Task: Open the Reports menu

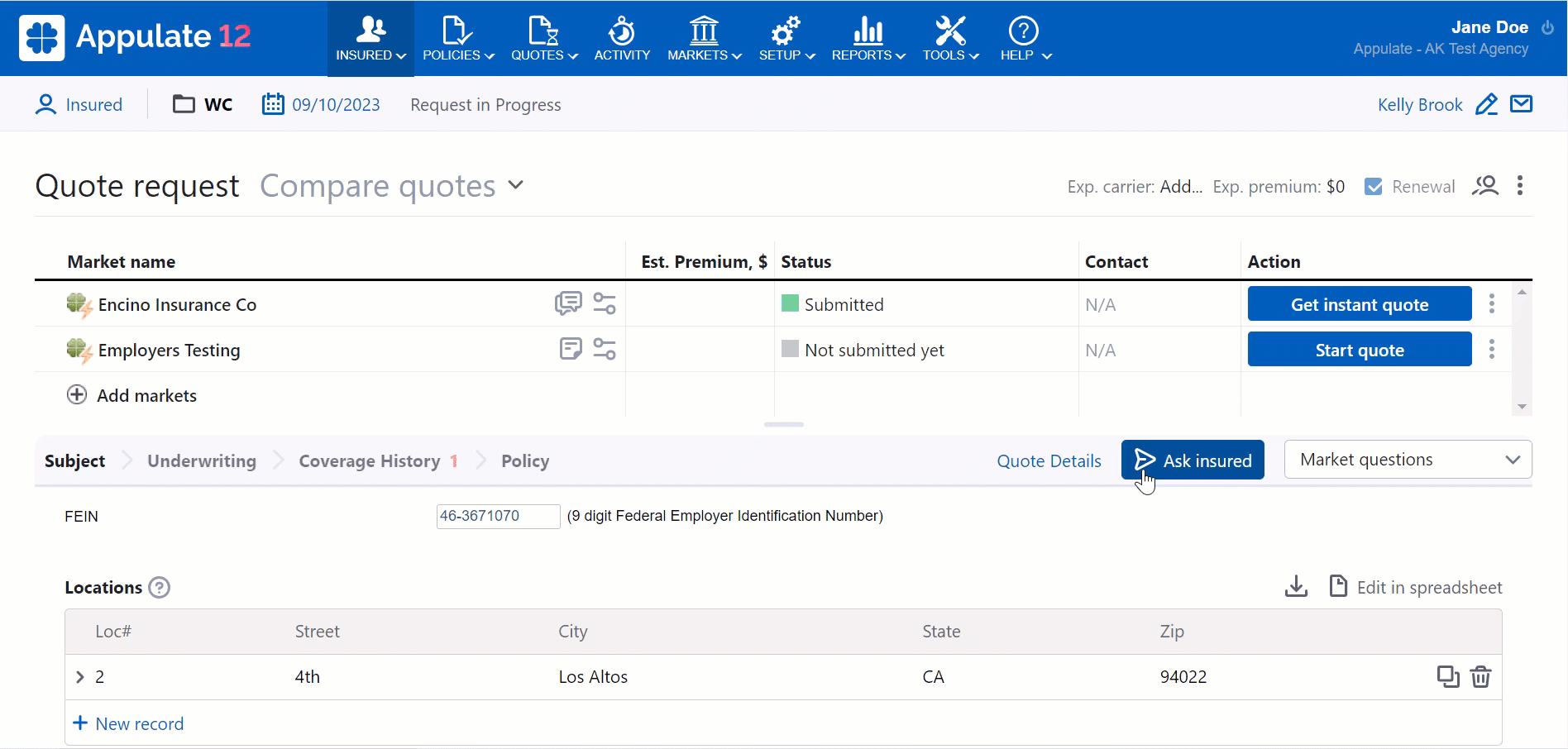Action: pyautogui.click(x=868, y=39)
